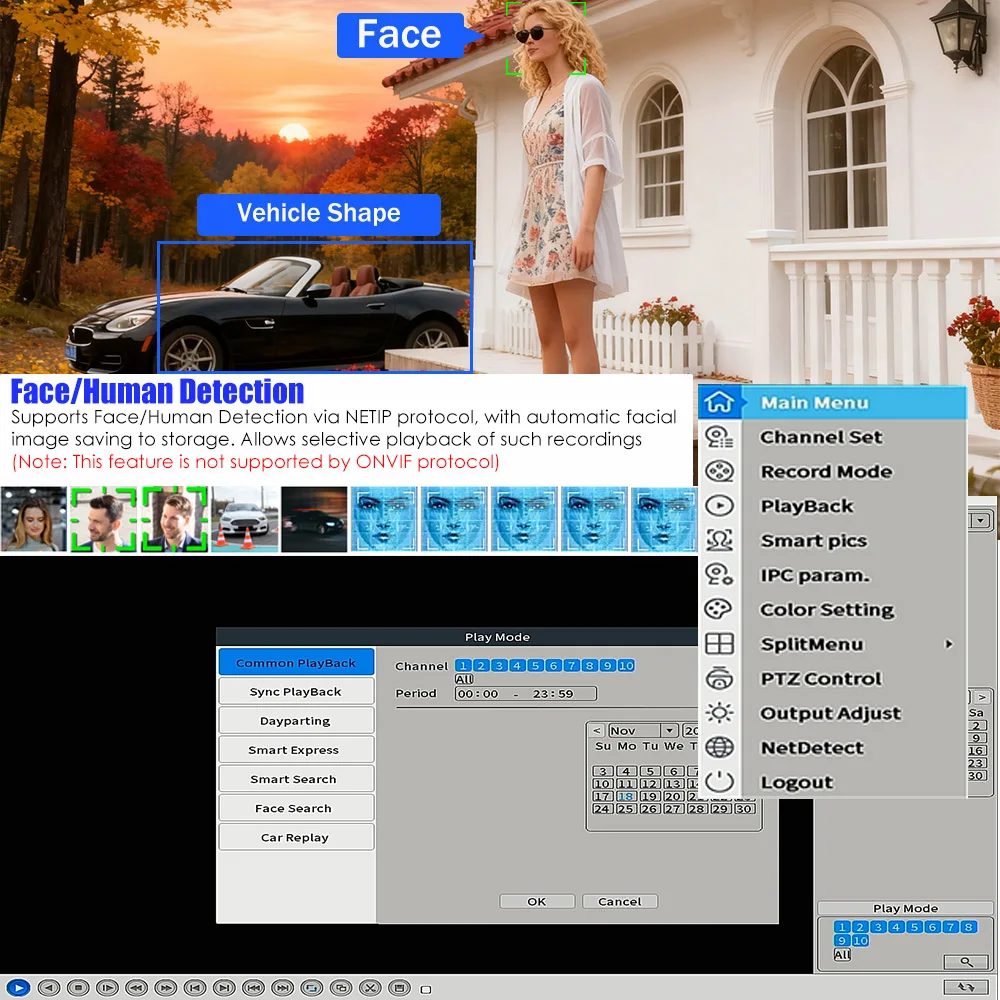1000x1000 pixels.
Task: Click the NetDetect globe icon
Action: point(719,747)
